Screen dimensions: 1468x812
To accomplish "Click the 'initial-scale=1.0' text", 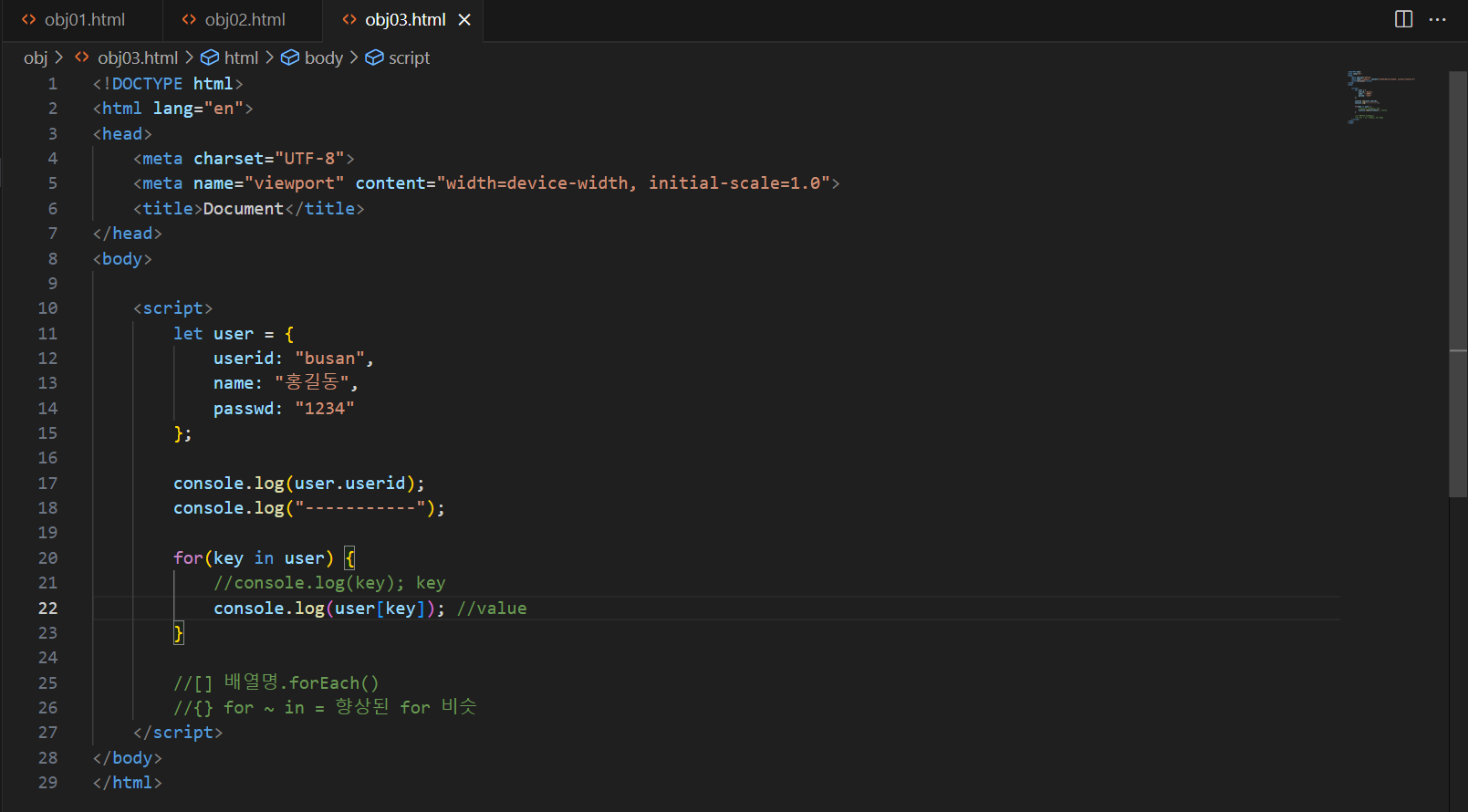I will (734, 183).
